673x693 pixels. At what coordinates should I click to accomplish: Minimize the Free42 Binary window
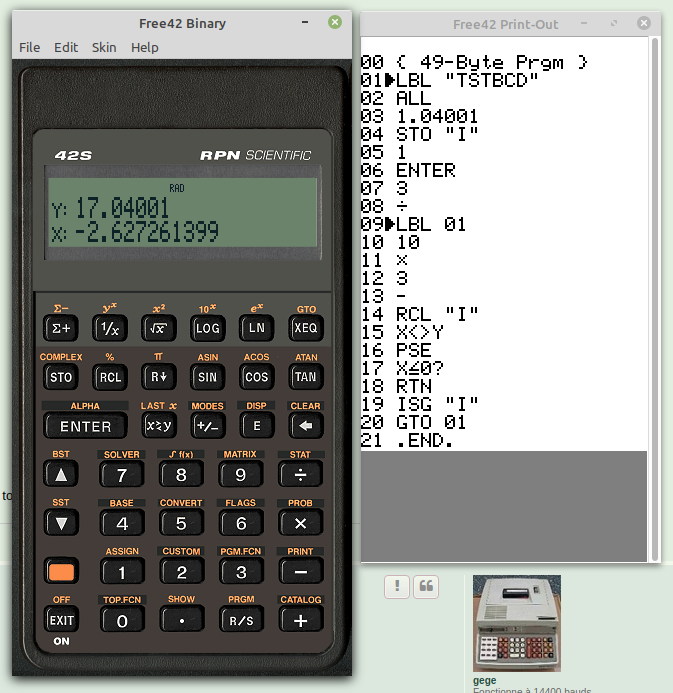click(x=305, y=22)
